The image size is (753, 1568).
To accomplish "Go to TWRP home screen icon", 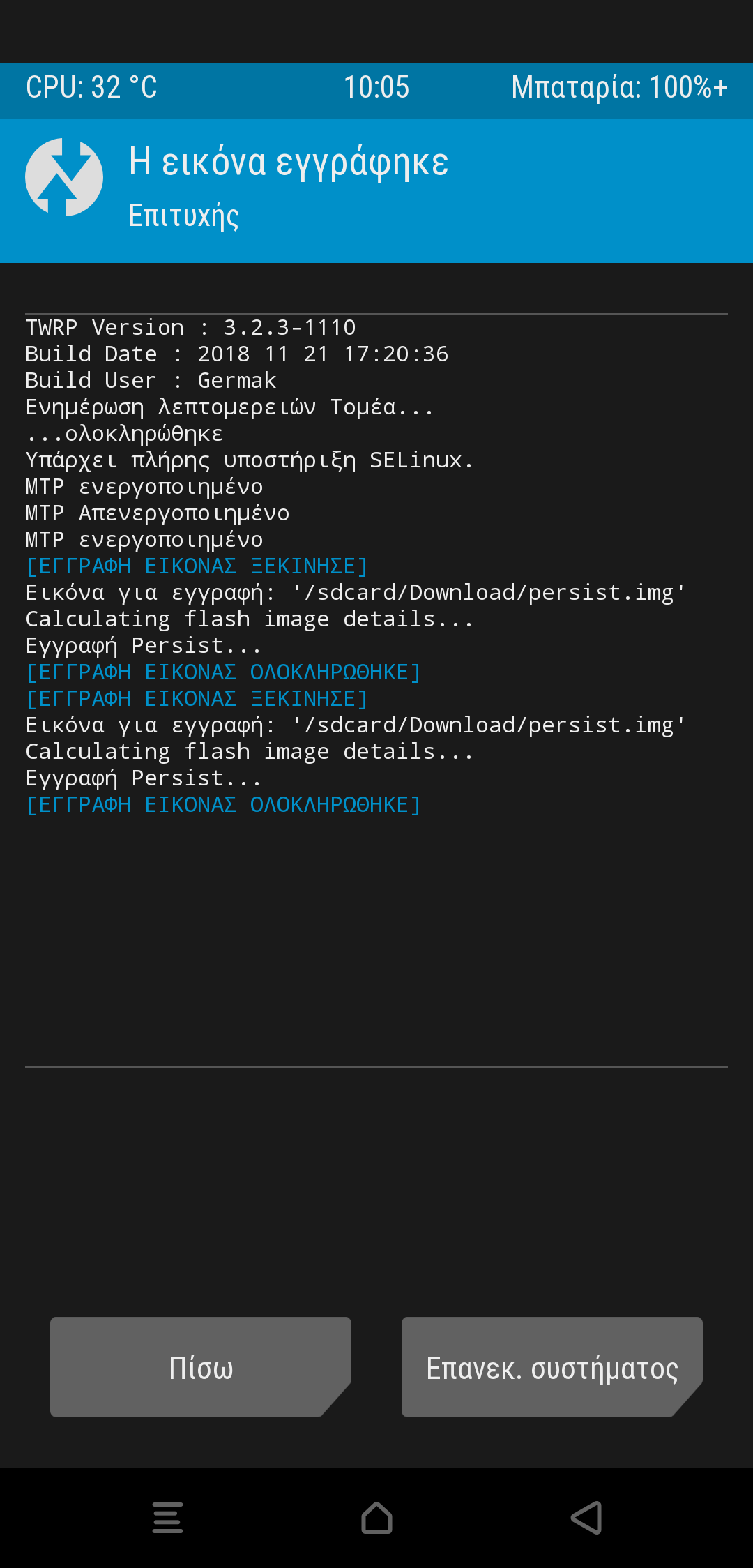I will 376,1517.
